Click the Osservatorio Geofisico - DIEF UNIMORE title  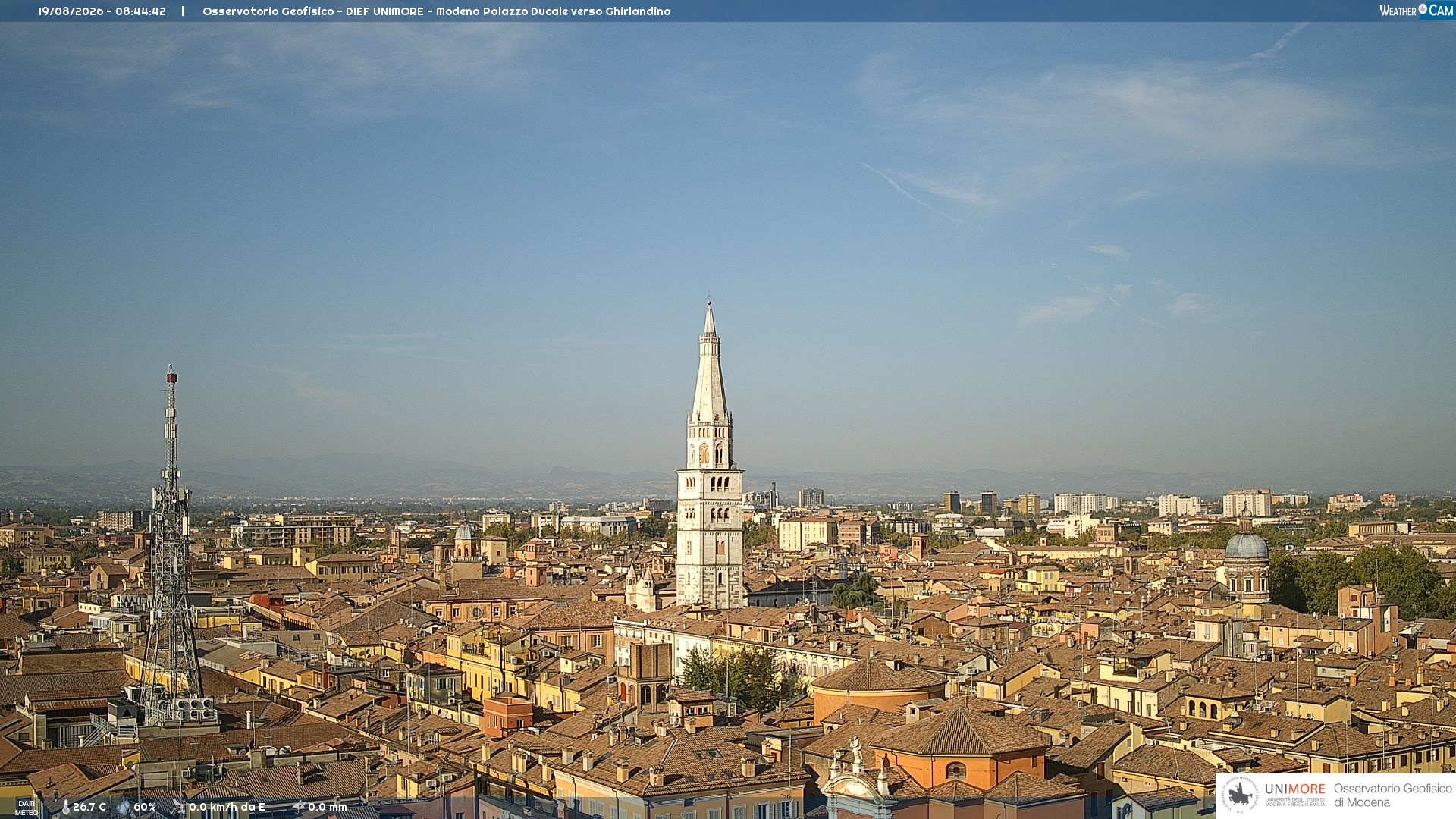click(x=437, y=11)
